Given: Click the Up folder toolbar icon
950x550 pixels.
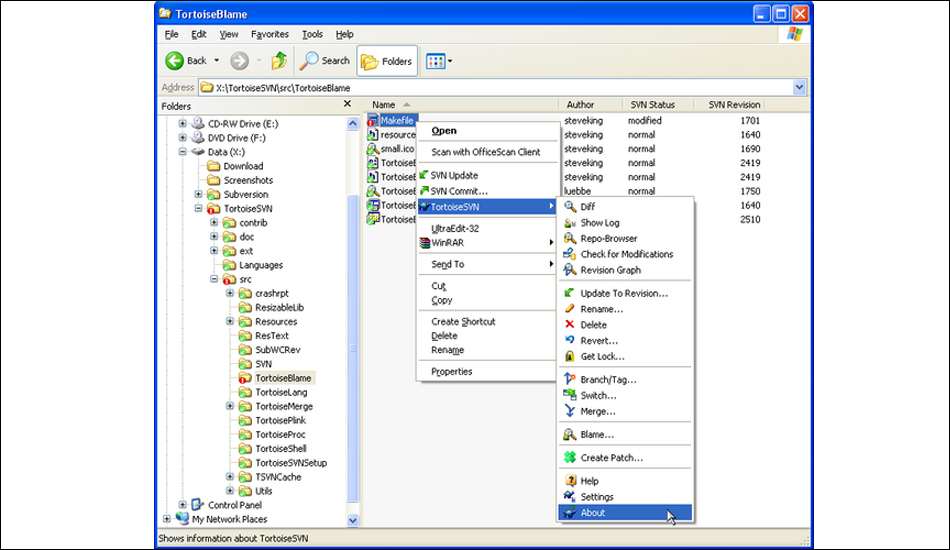Looking at the screenshot, I should [x=279, y=61].
